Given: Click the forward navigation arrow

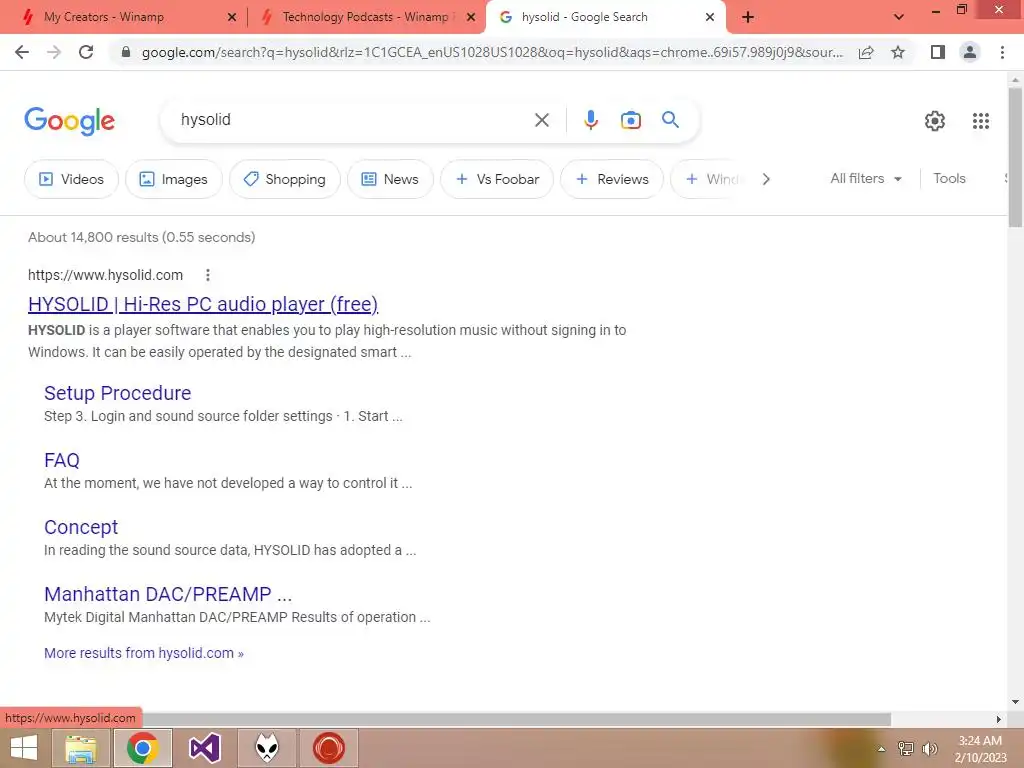Looking at the screenshot, I should (x=54, y=52).
